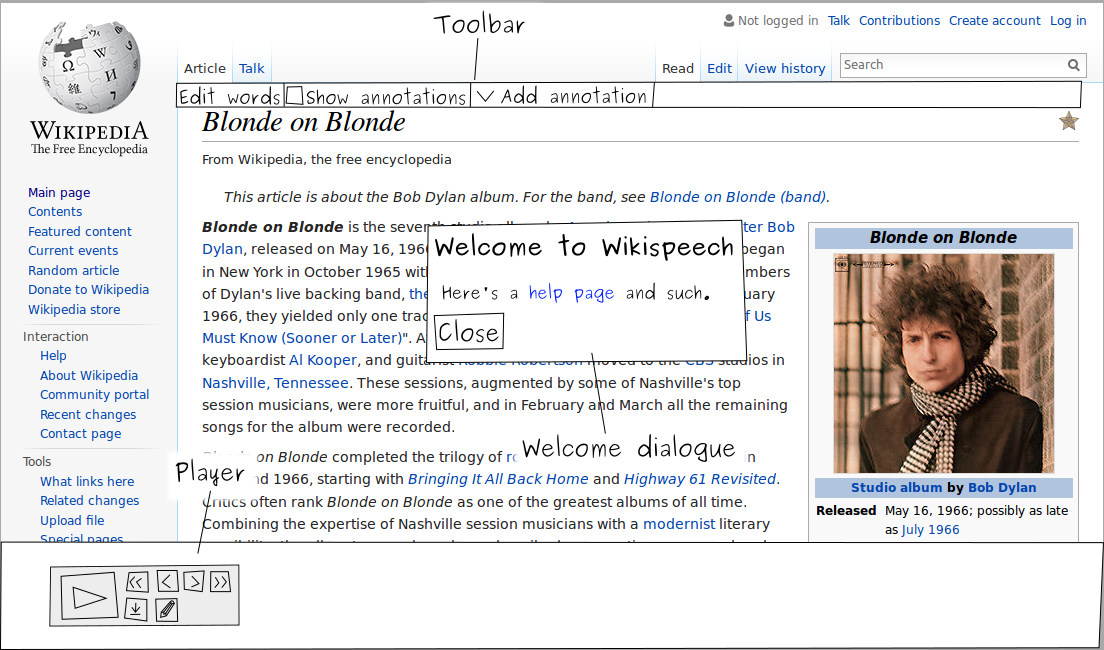Go to Main page in sidebar

(59, 192)
